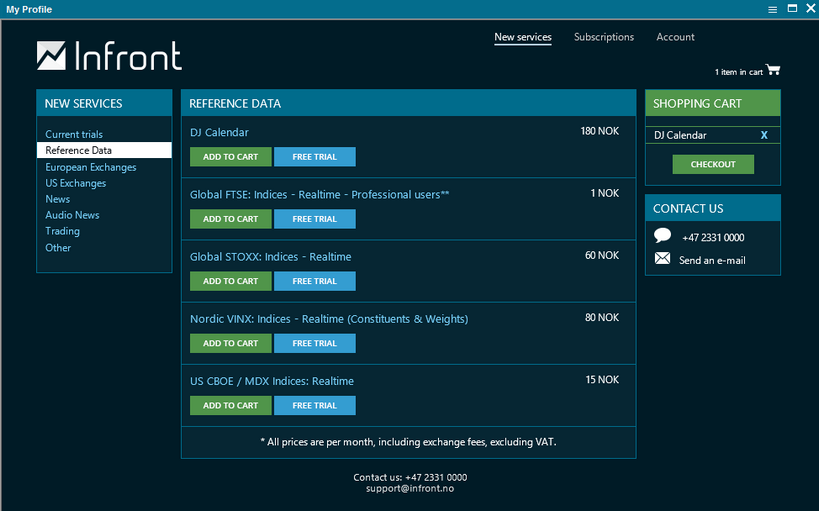Click the Send an e-mail link

pyautogui.click(x=712, y=260)
